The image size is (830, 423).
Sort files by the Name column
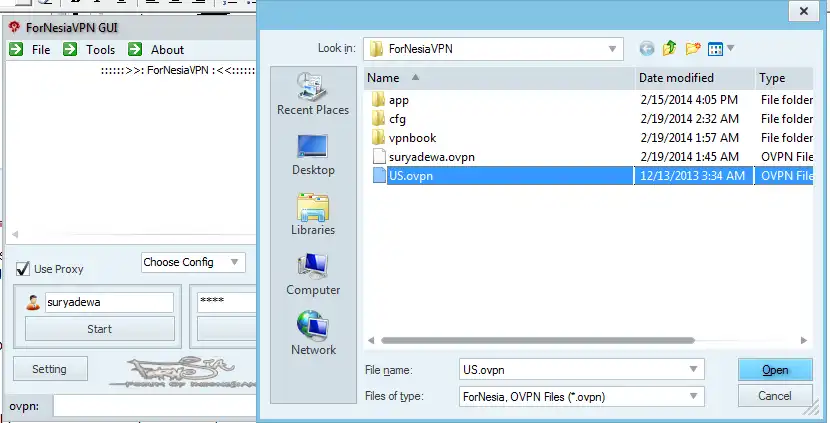pyautogui.click(x=499, y=78)
